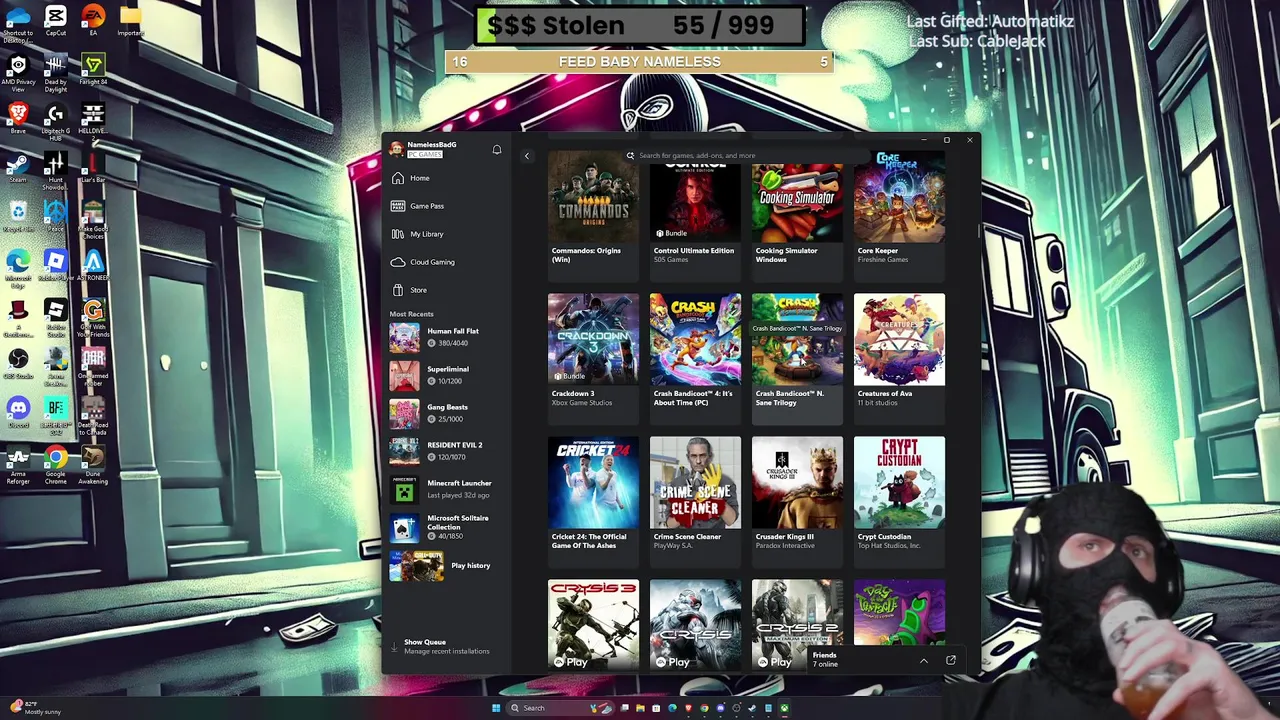Open Dead by Daylight desktop shortcut
The width and height of the screenshot is (1280, 720).
(55, 73)
